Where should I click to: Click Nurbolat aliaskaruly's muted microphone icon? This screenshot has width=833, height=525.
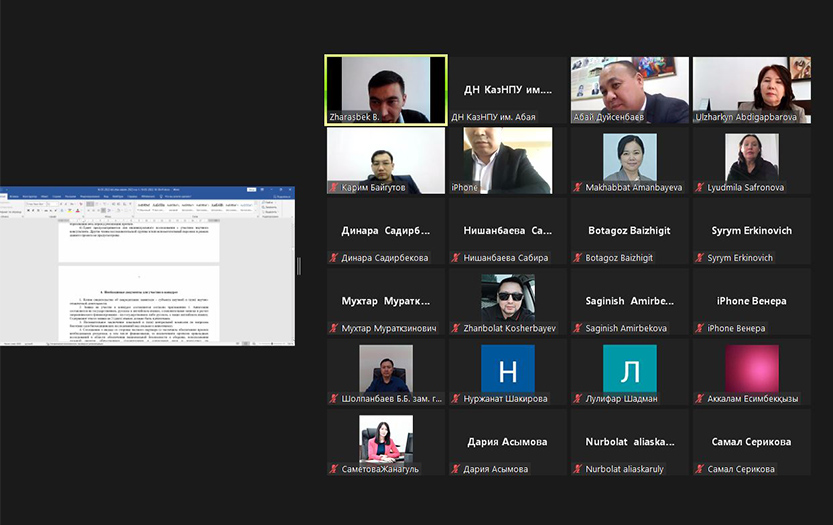[x=577, y=469]
